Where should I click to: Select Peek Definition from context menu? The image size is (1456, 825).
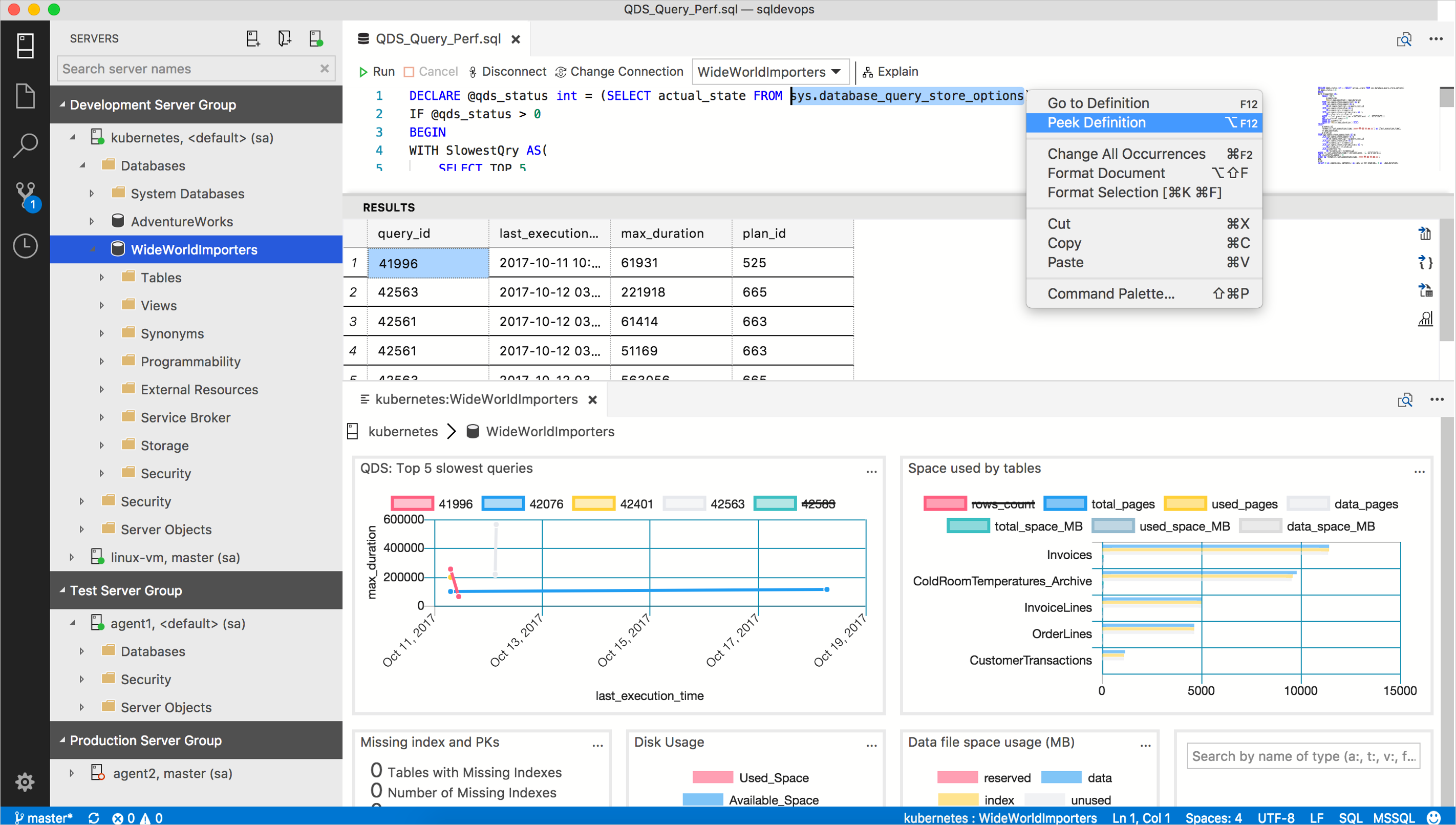click(x=1096, y=122)
